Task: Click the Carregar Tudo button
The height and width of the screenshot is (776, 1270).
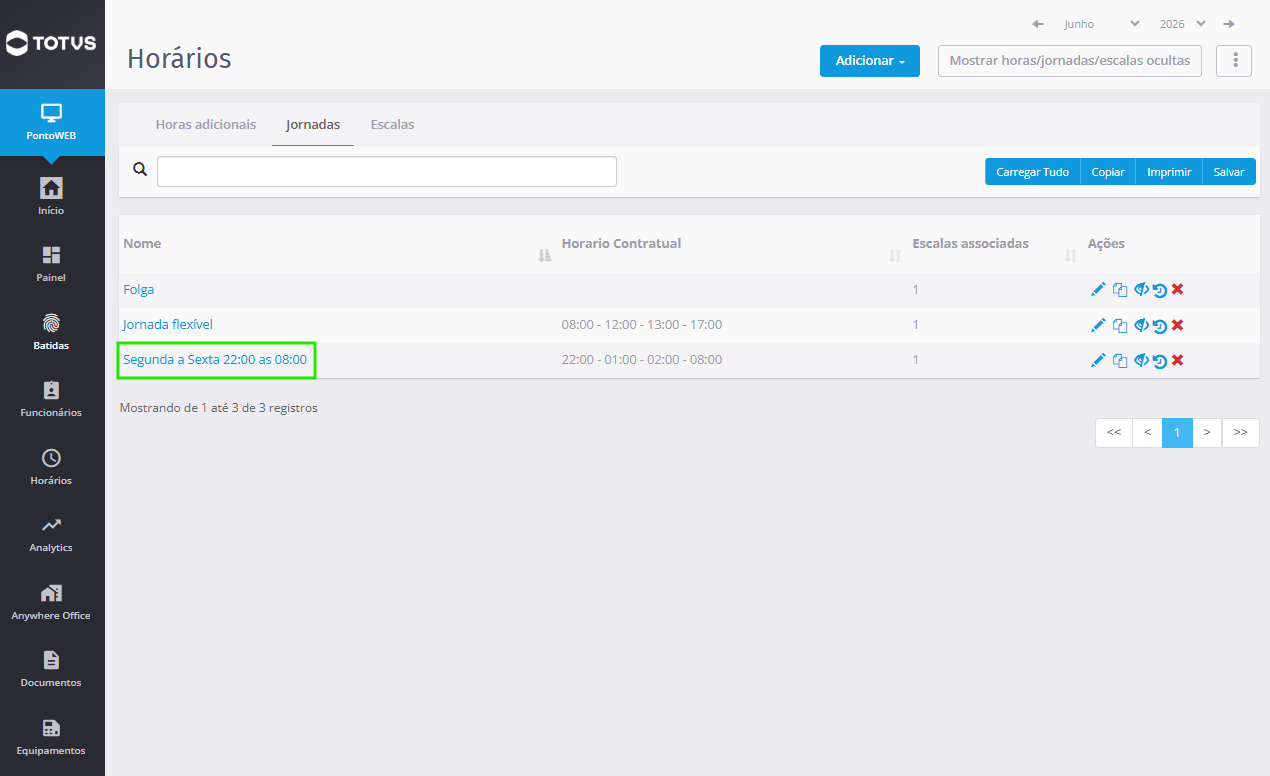Action: coord(1033,172)
